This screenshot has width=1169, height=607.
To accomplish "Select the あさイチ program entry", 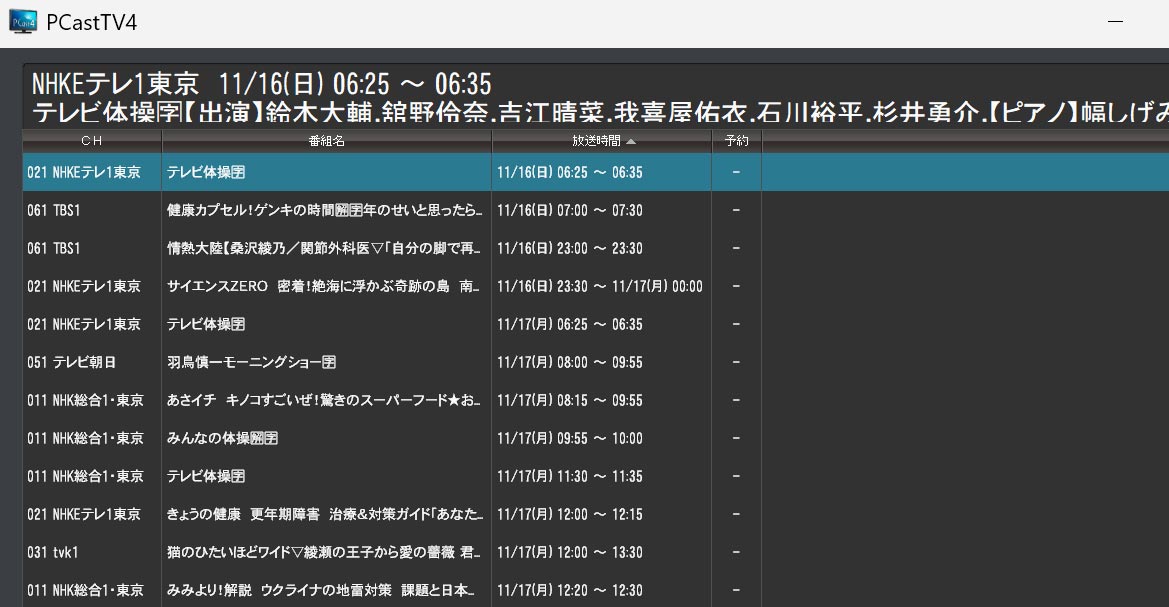I will point(324,401).
